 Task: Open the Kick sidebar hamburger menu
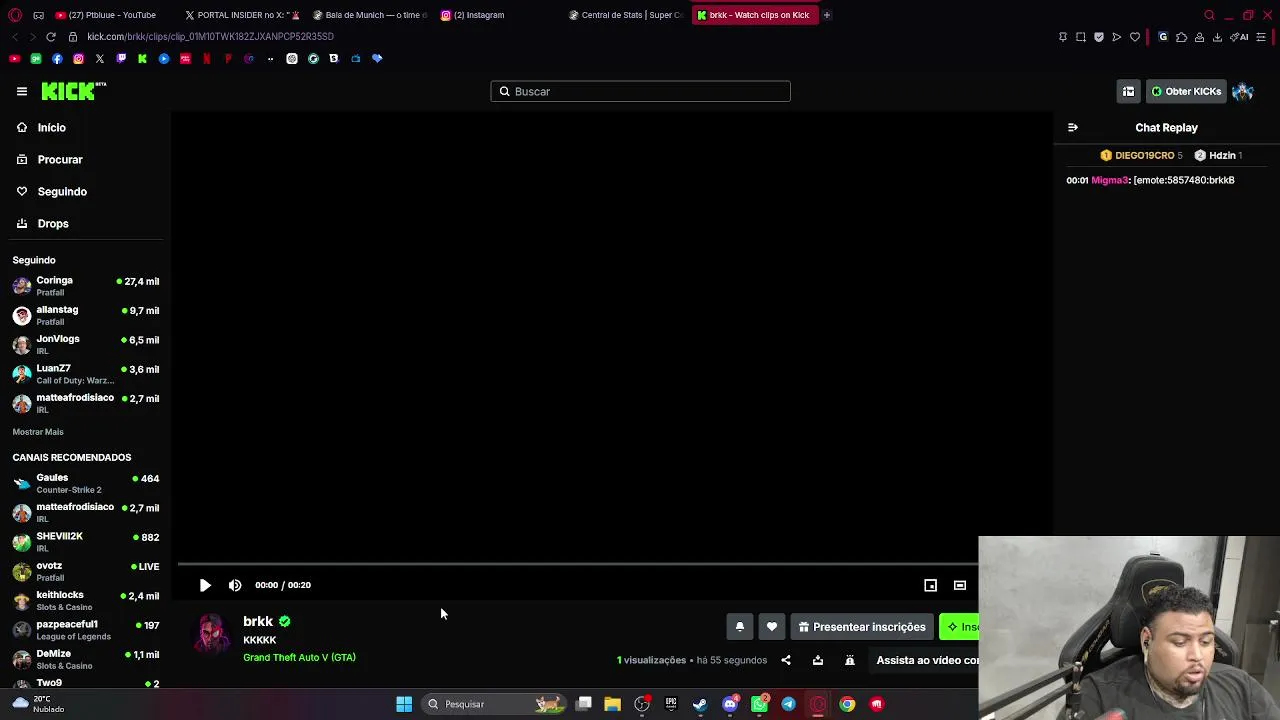click(x=22, y=91)
